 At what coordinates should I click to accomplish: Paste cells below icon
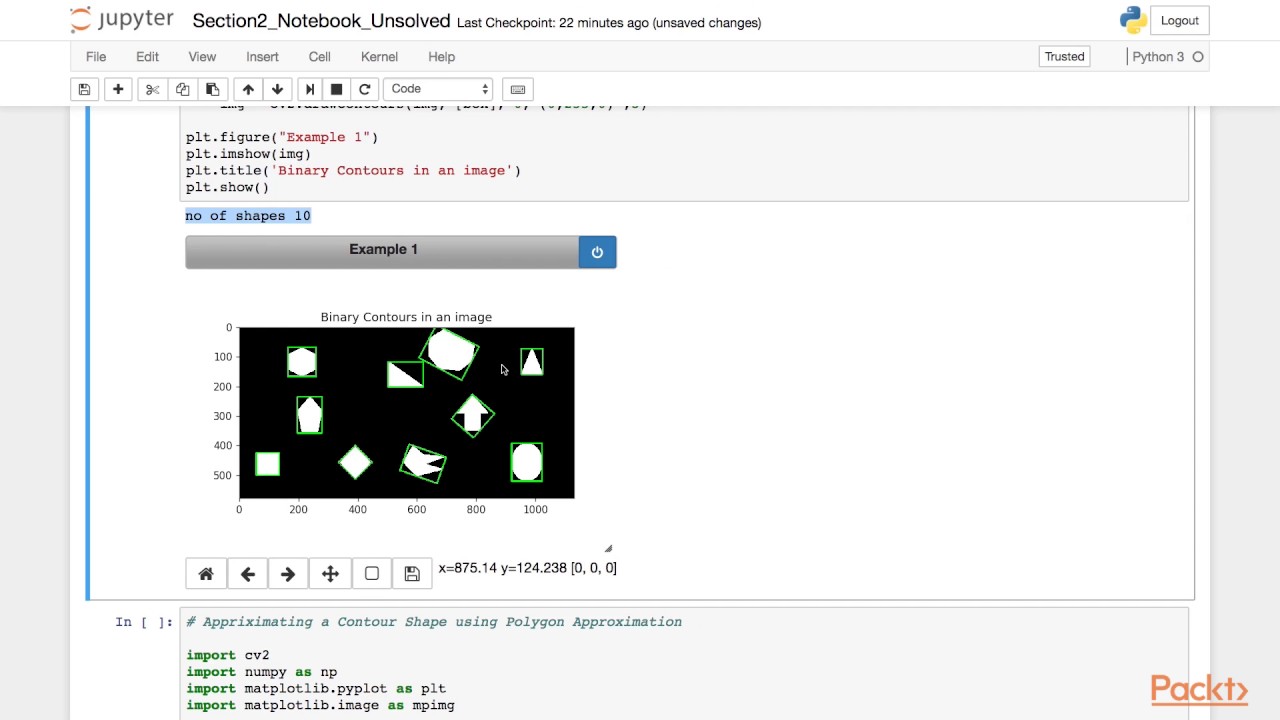coord(212,89)
